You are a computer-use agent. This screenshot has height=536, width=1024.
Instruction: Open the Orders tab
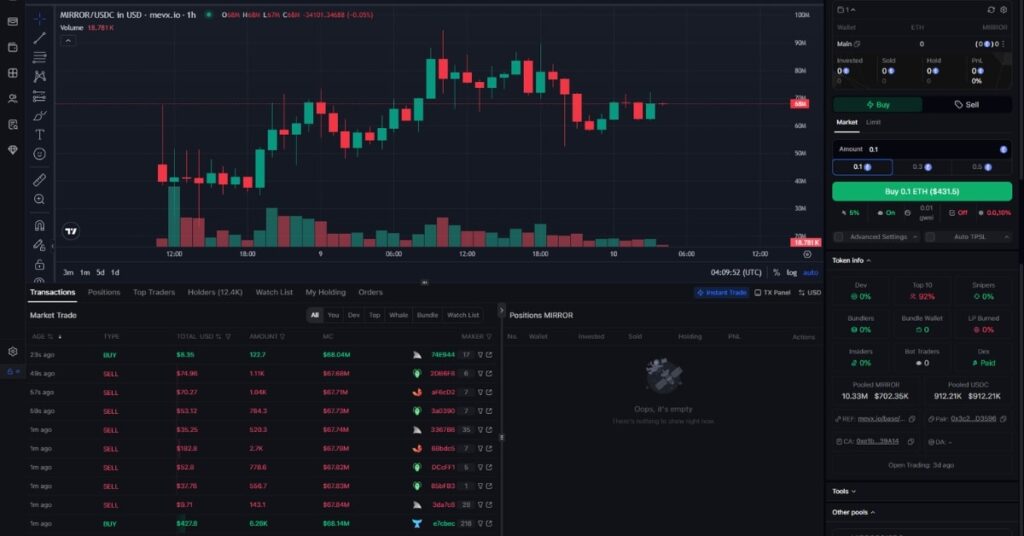(370, 292)
